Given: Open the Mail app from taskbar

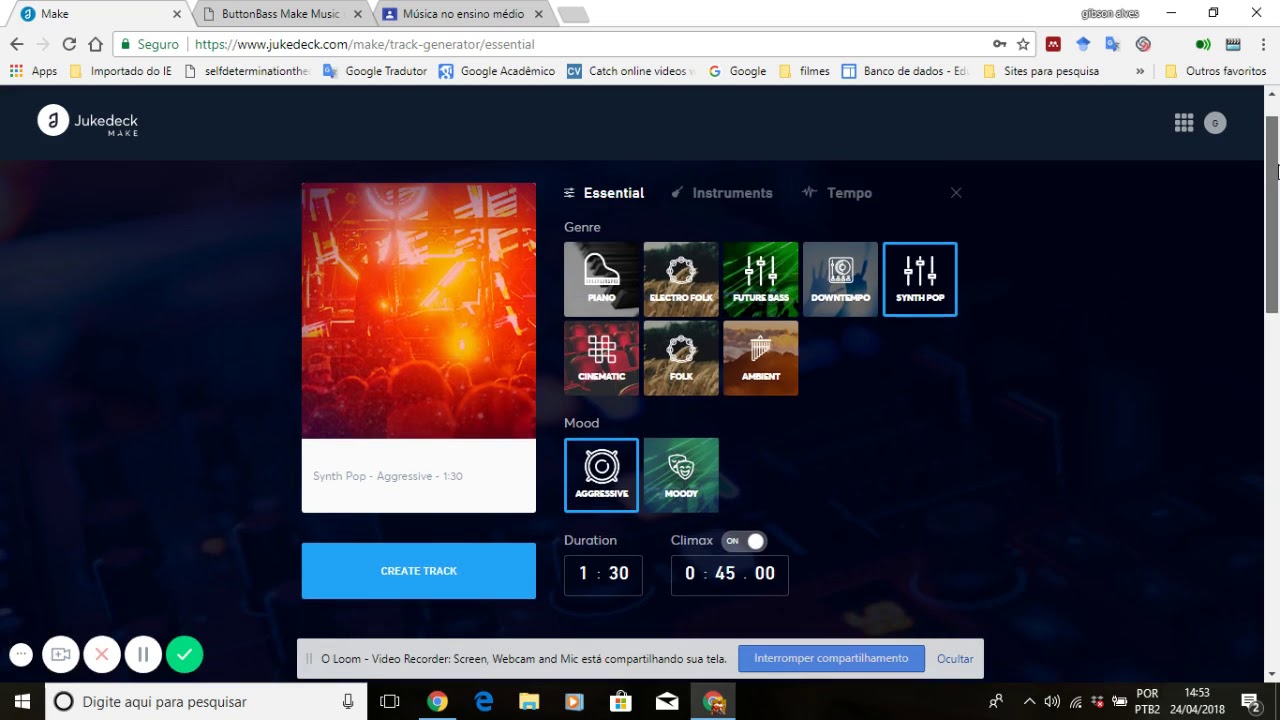Looking at the screenshot, I should pyautogui.click(x=667, y=701).
